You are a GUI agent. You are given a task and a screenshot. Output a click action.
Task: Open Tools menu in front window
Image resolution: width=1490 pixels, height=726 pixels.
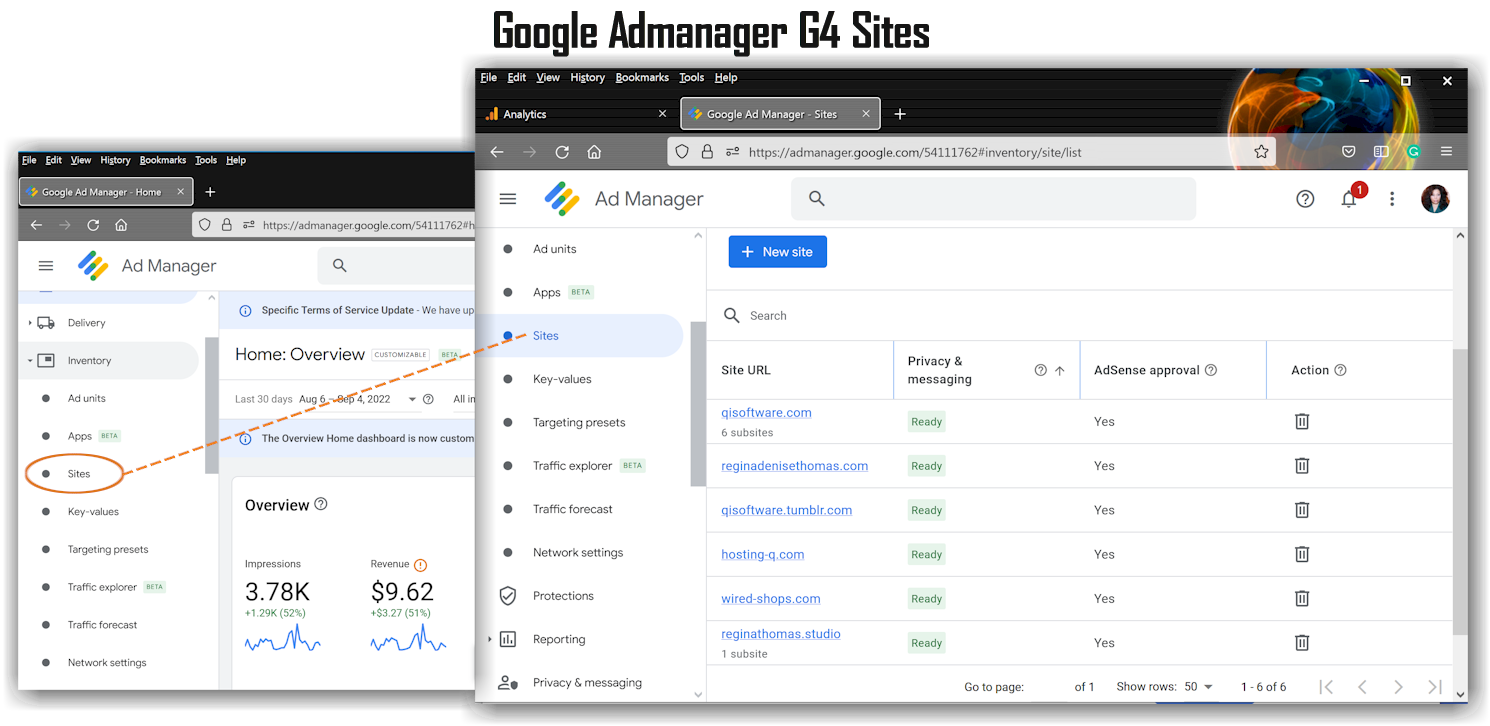pyautogui.click(x=691, y=78)
